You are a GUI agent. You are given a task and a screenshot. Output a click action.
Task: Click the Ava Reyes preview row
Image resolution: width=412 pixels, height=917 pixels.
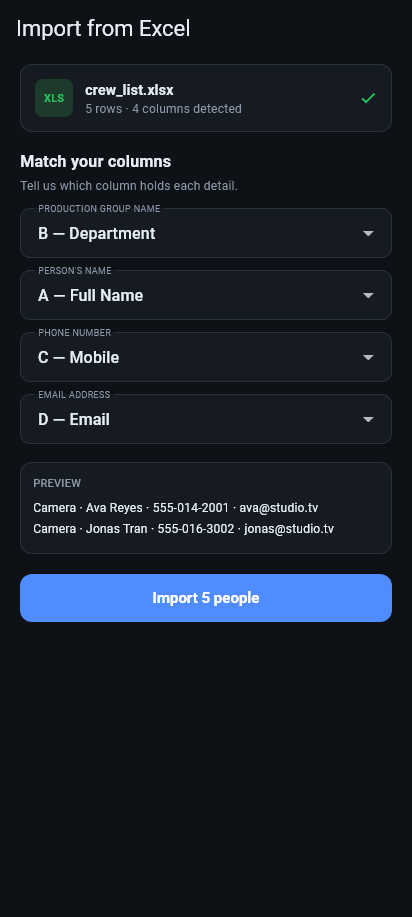[176, 508]
